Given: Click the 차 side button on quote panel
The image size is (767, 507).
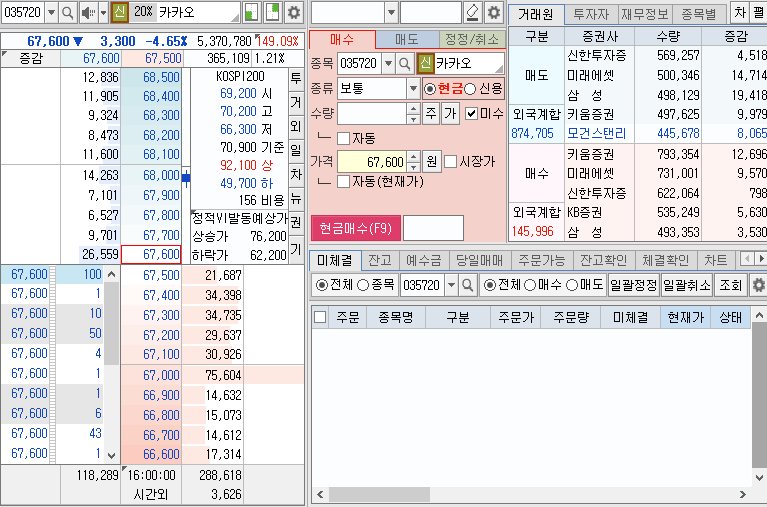Looking at the screenshot, I should click(x=296, y=174).
